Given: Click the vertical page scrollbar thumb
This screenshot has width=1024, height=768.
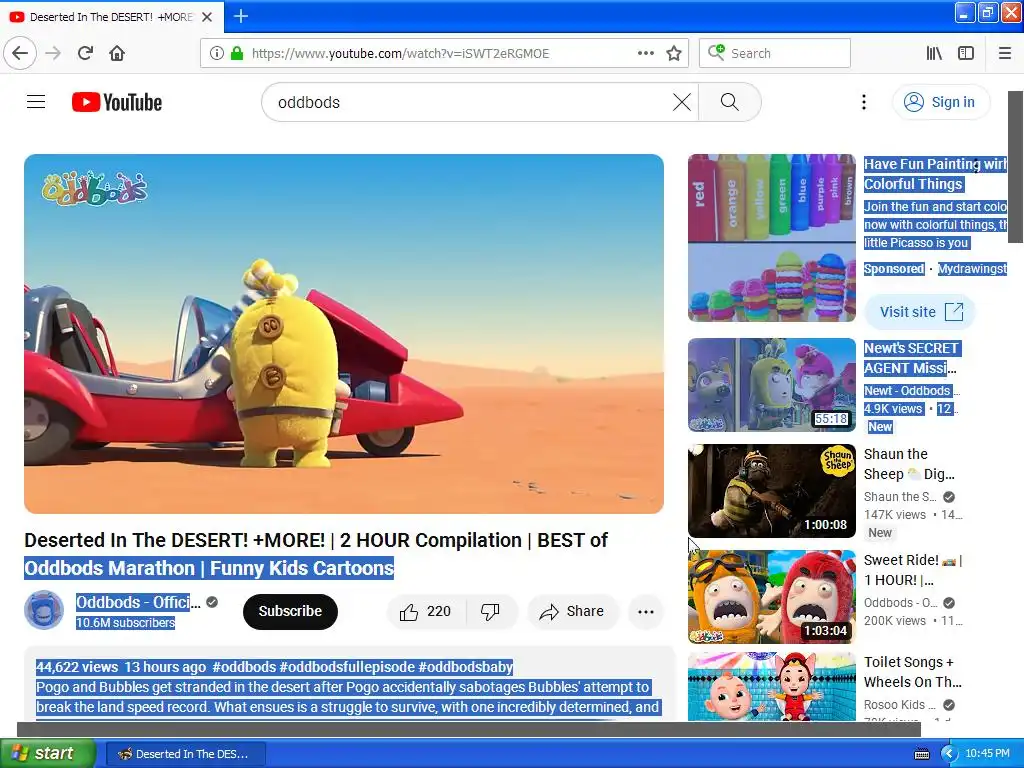Looking at the screenshot, I should [1016, 167].
